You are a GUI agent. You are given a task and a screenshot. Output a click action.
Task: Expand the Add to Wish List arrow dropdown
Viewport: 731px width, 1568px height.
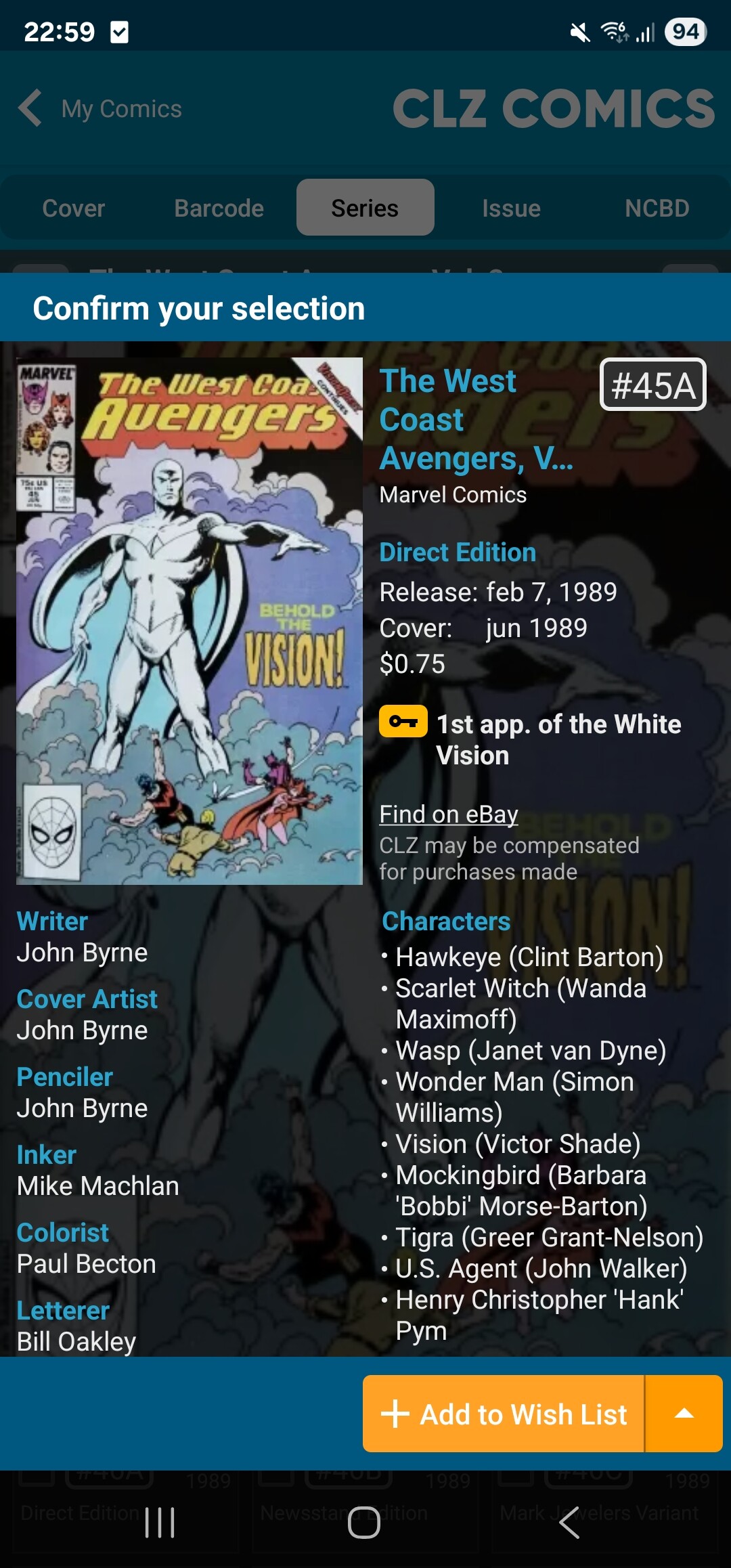tap(684, 1414)
